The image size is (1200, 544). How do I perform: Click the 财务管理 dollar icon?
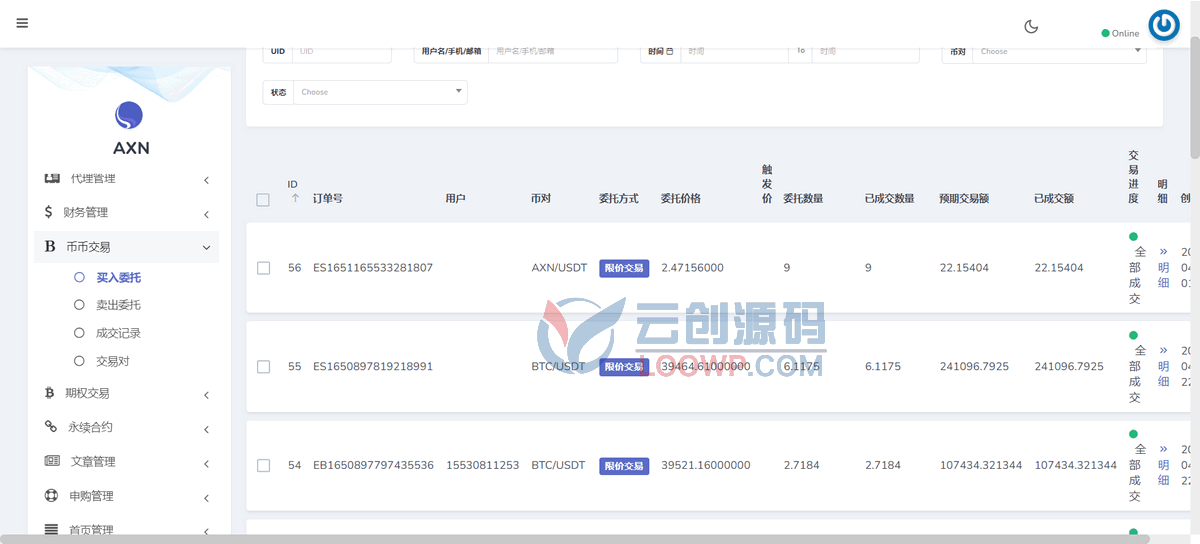[x=49, y=212]
